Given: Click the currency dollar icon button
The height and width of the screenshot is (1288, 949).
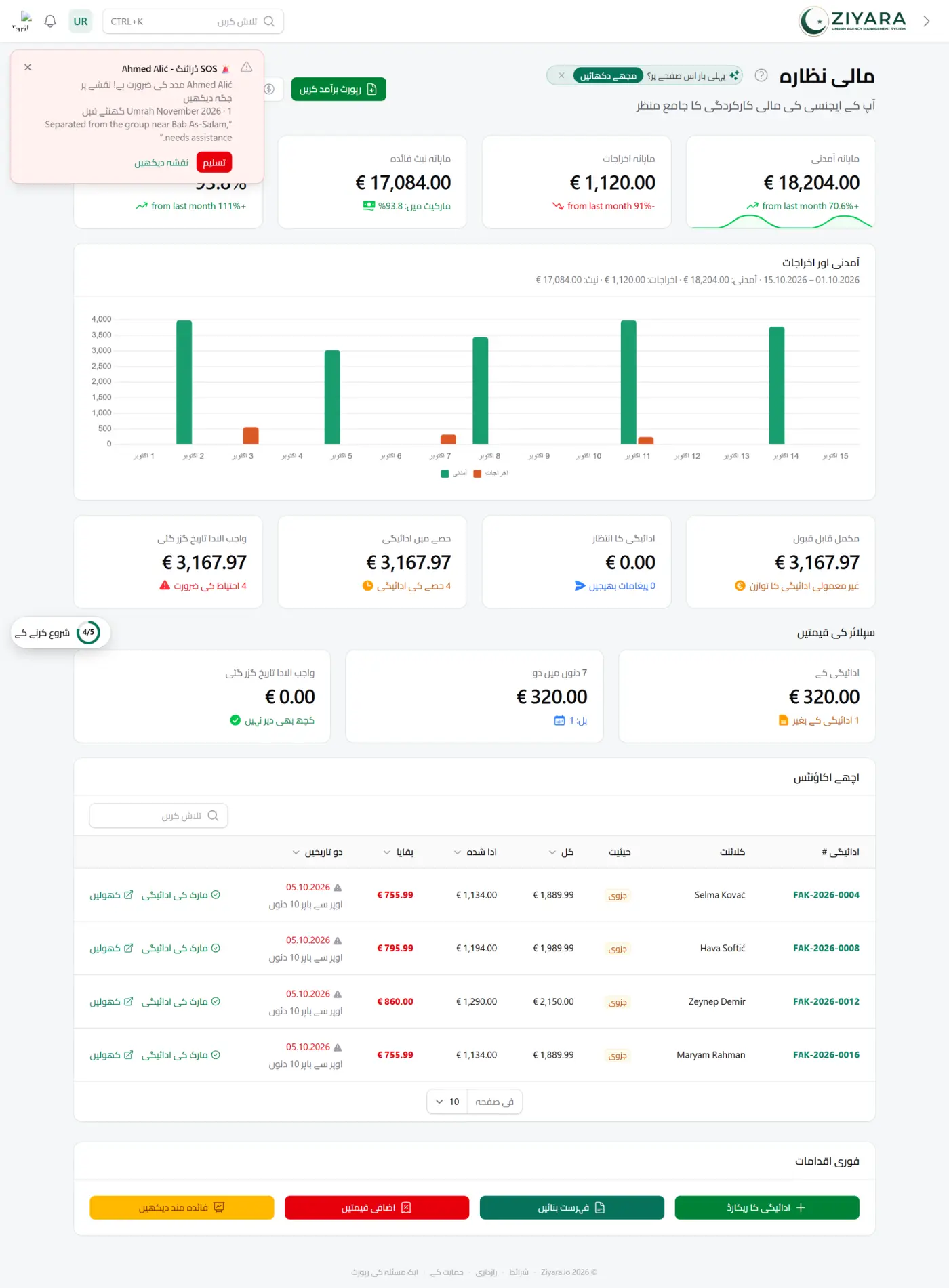Looking at the screenshot, I should (x=270, y=89).
